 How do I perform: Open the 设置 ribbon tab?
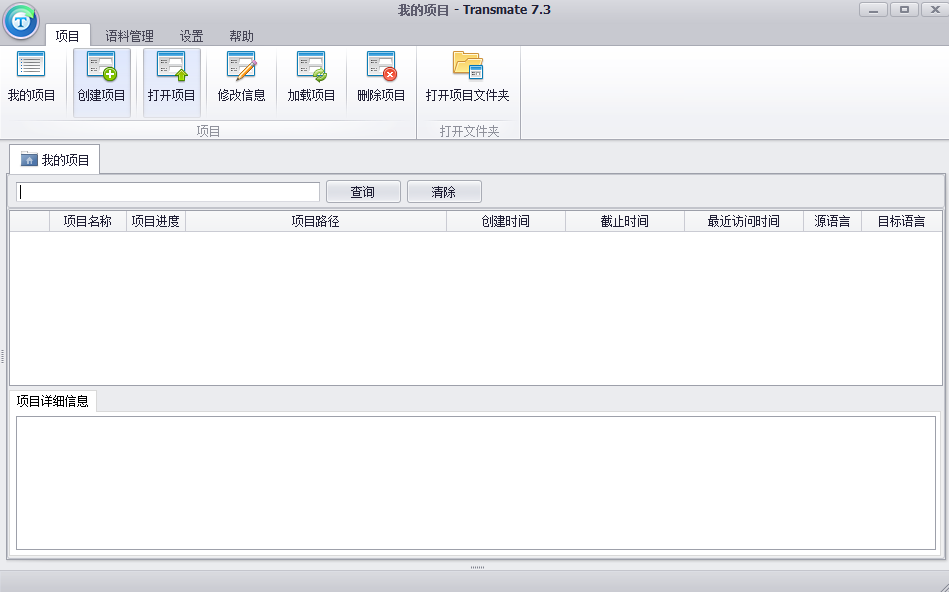191,36
